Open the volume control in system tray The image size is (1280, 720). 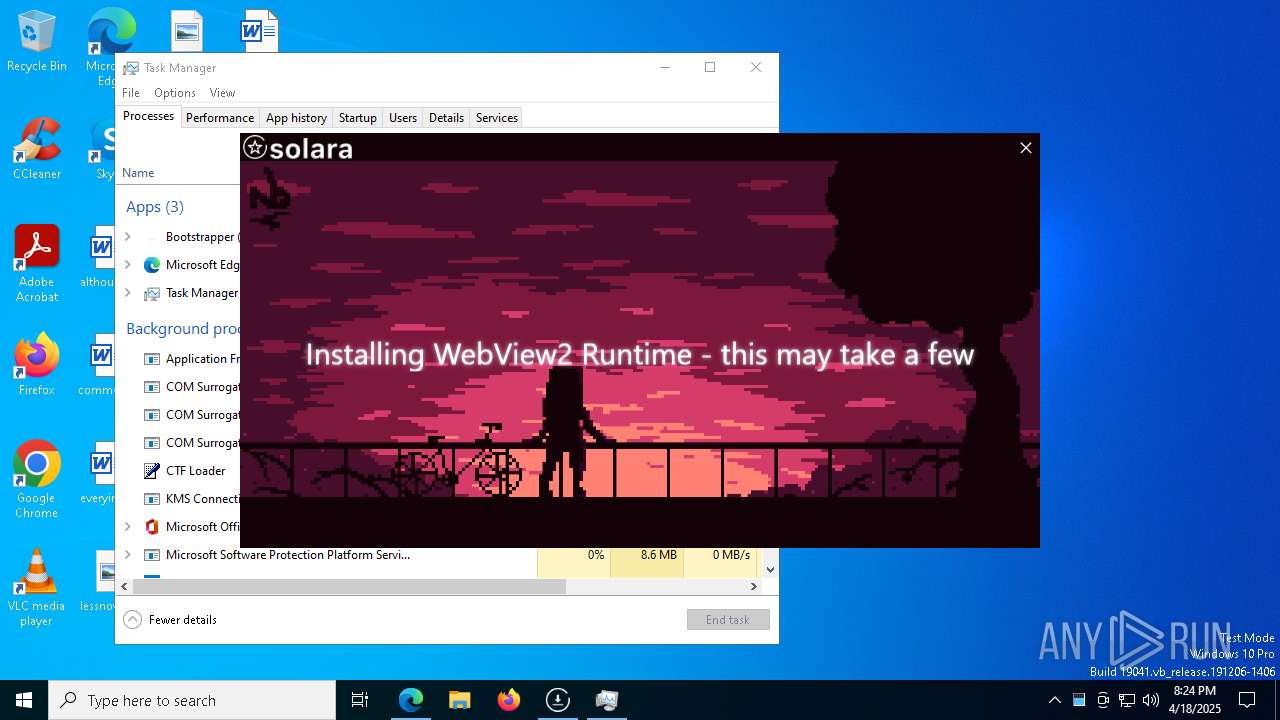(x=1151, y=700)
